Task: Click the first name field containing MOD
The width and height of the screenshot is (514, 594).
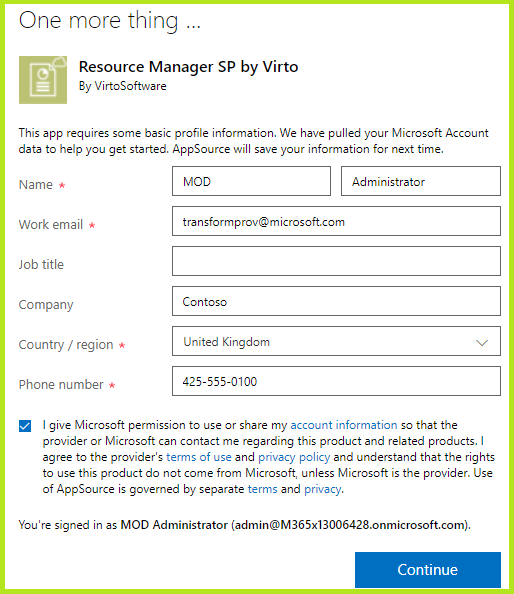Action: coord(251,181)
